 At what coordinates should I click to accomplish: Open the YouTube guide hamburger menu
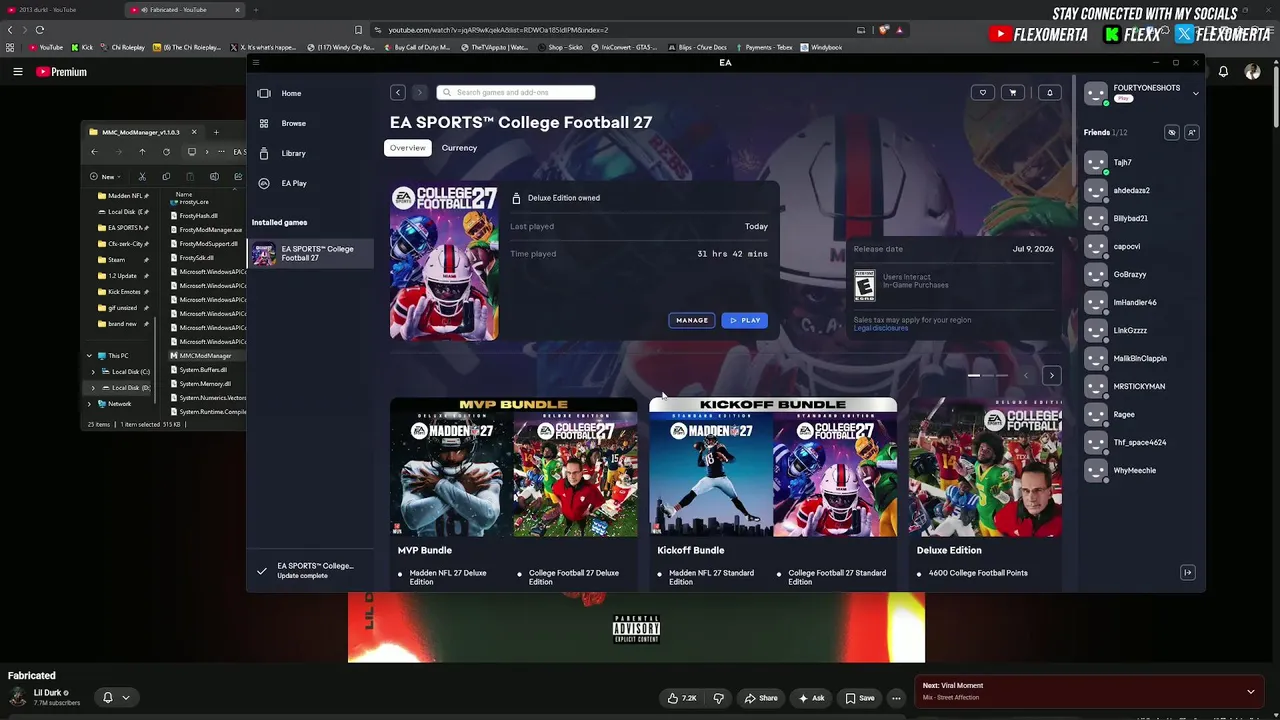[17, 72]
